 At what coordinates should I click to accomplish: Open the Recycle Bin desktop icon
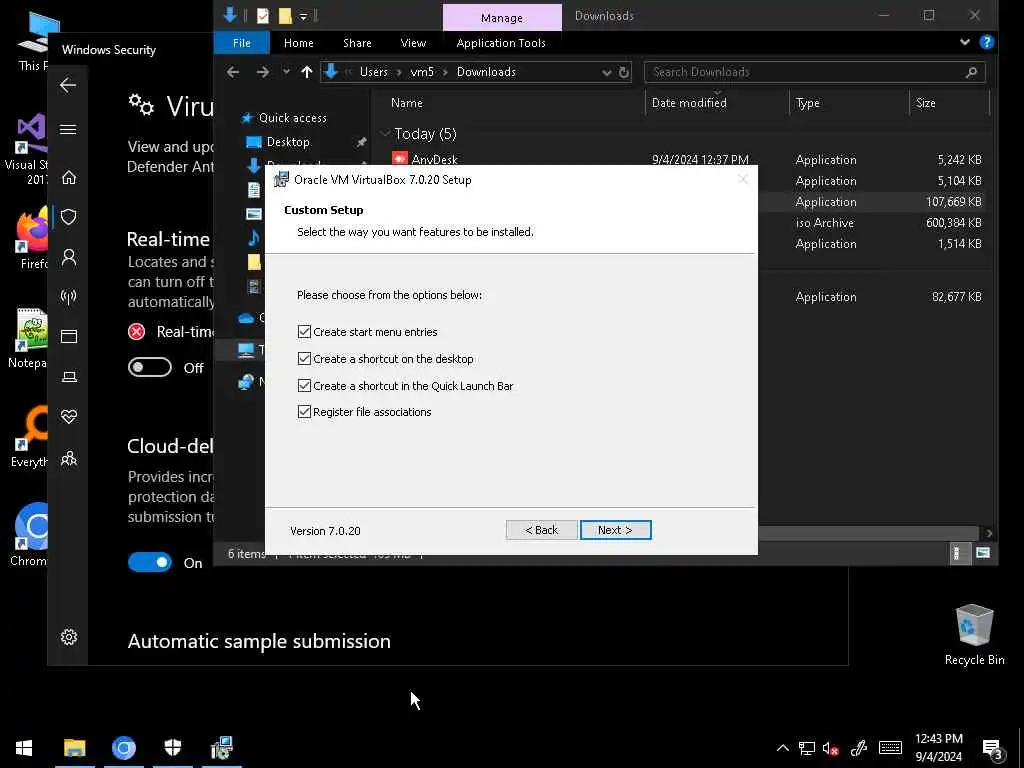[974, 633]
